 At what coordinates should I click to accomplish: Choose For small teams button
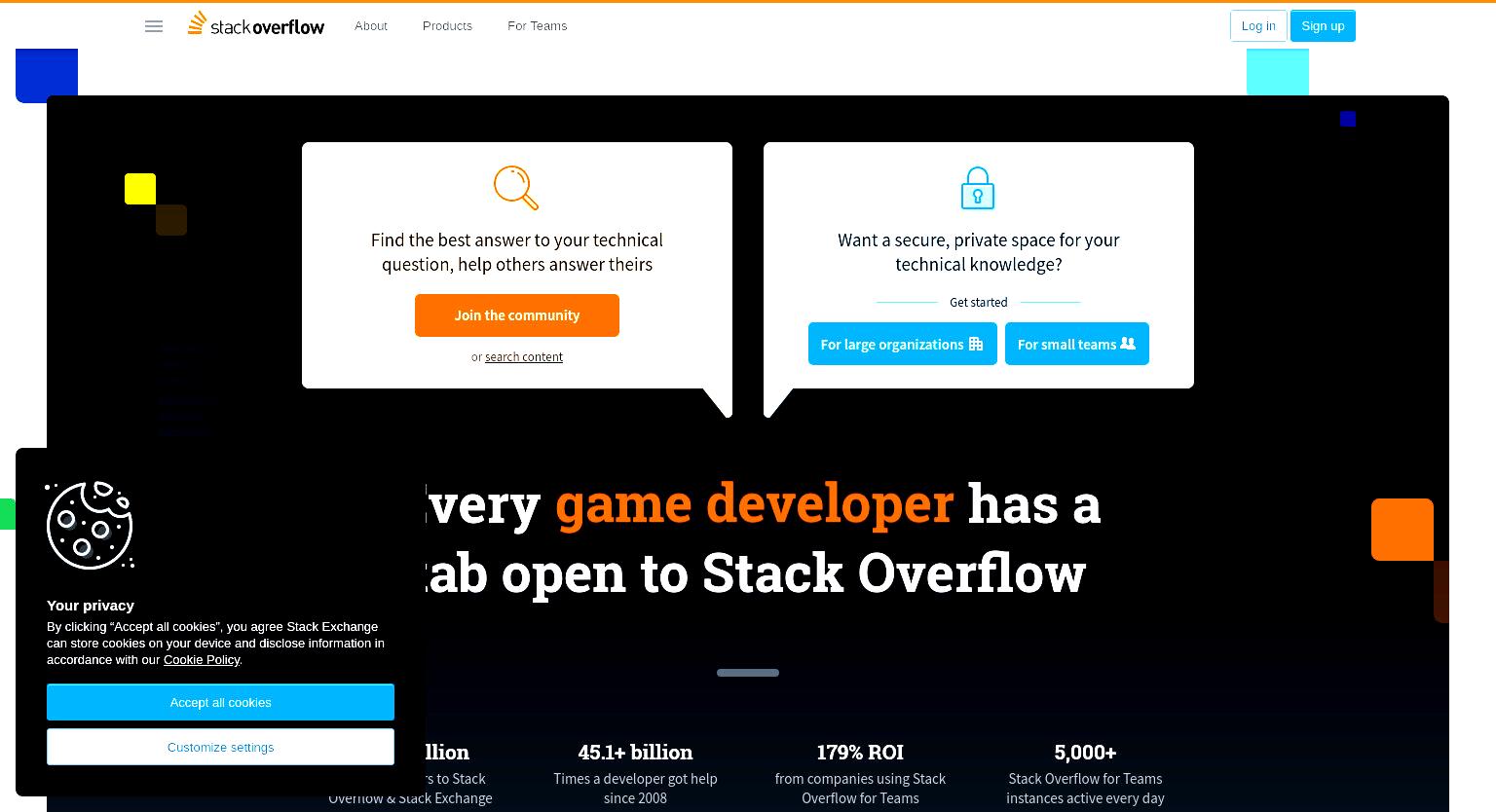[x=1077, y=344]
